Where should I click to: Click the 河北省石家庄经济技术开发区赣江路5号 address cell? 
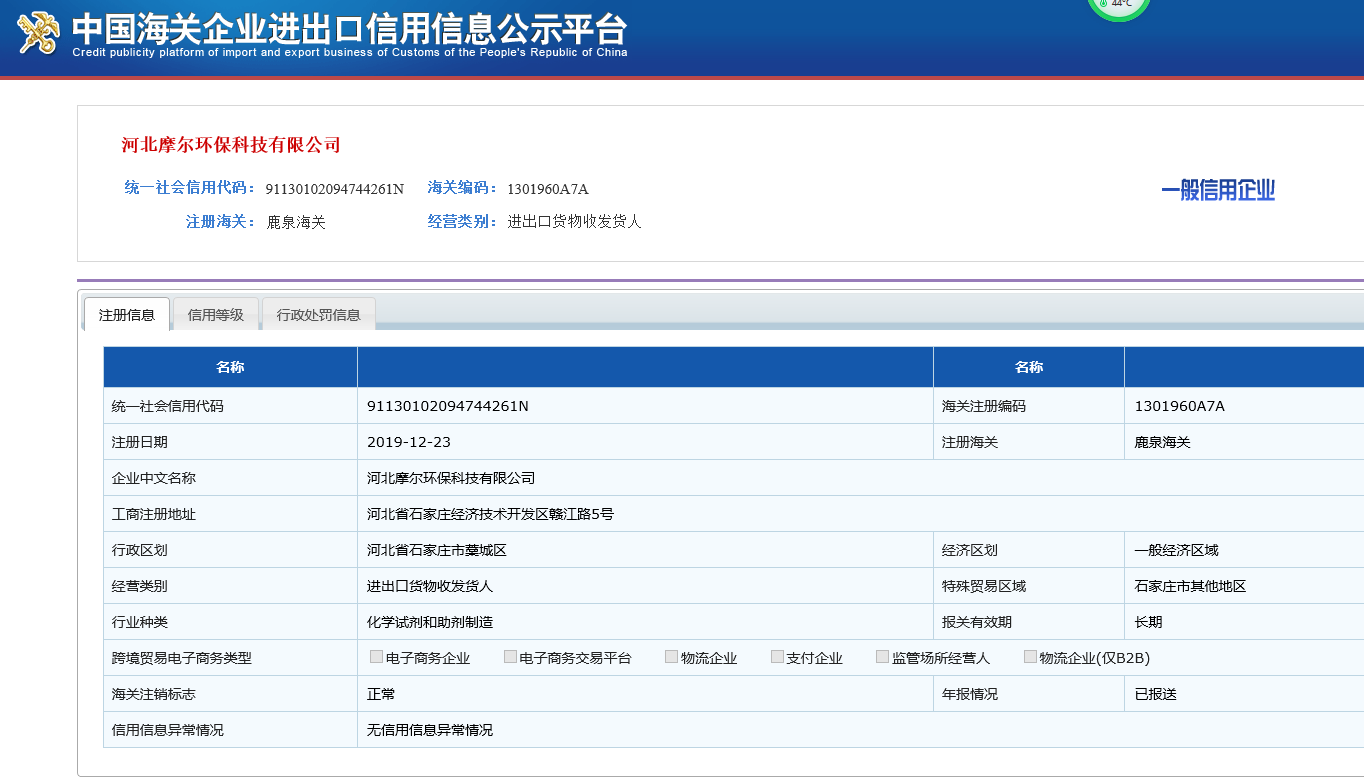point(490,514)
